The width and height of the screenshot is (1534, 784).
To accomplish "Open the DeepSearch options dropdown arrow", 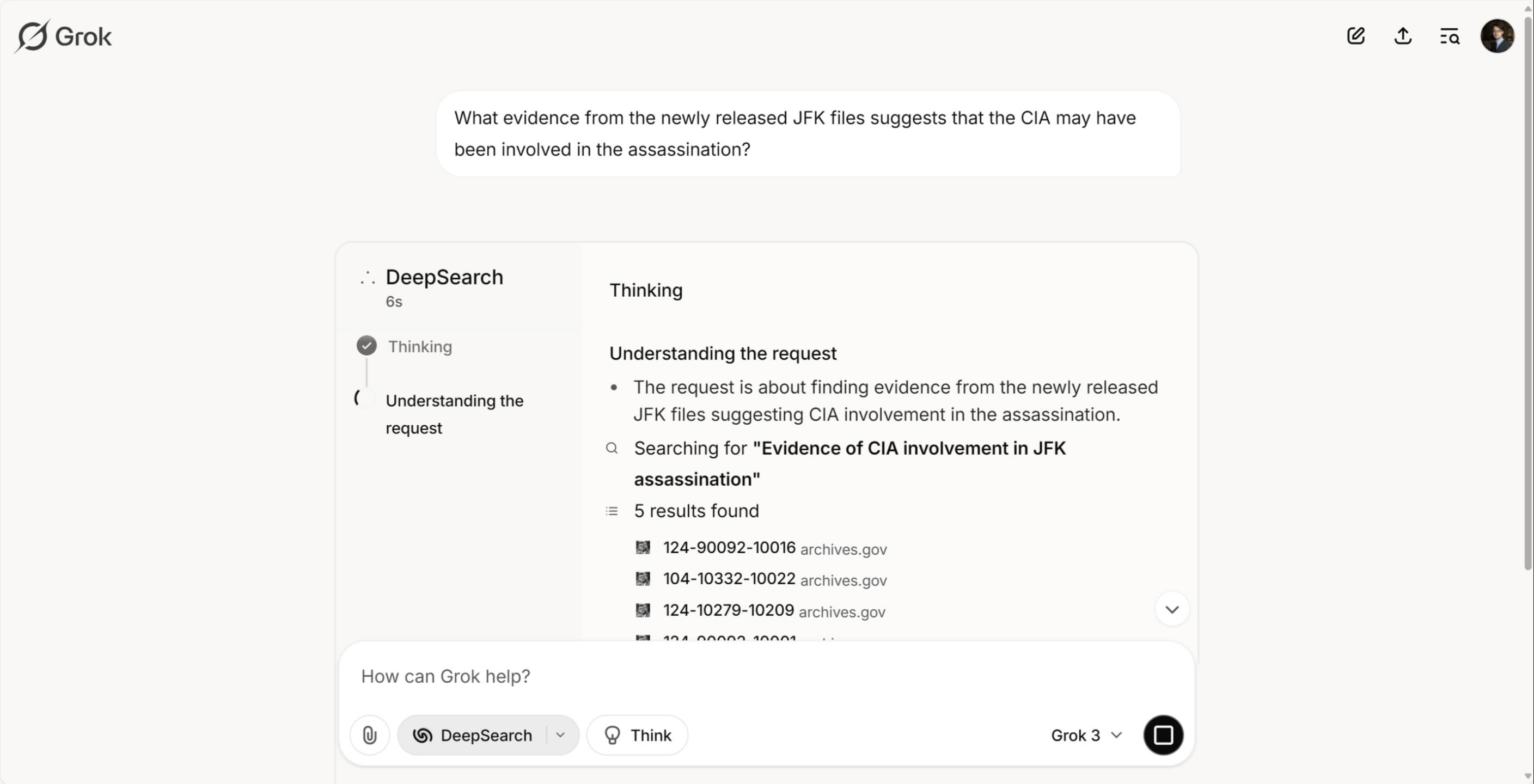I will tap(560, 735).
